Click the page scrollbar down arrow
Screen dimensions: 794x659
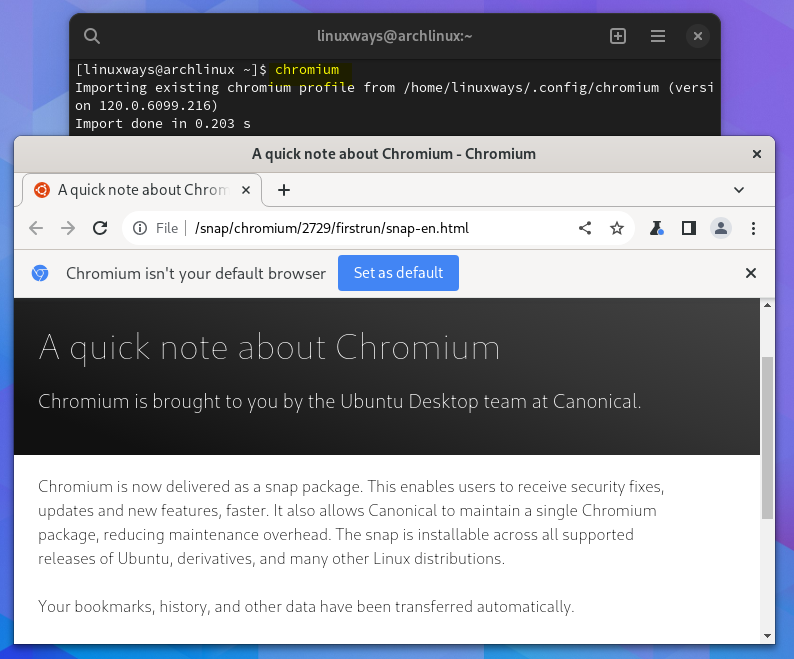point(767,636)
